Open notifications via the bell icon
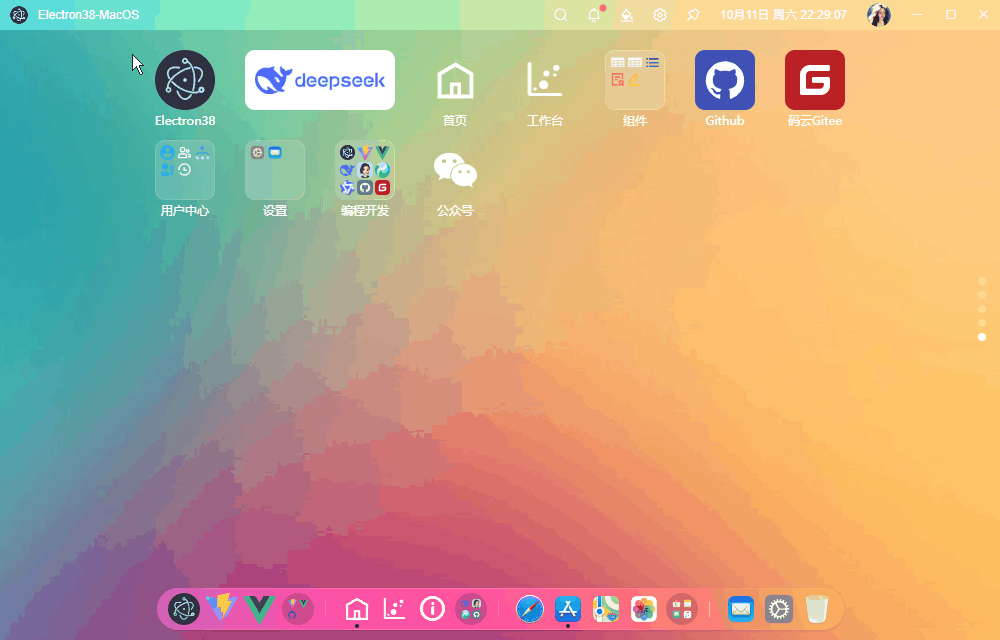 pos(594,15)
